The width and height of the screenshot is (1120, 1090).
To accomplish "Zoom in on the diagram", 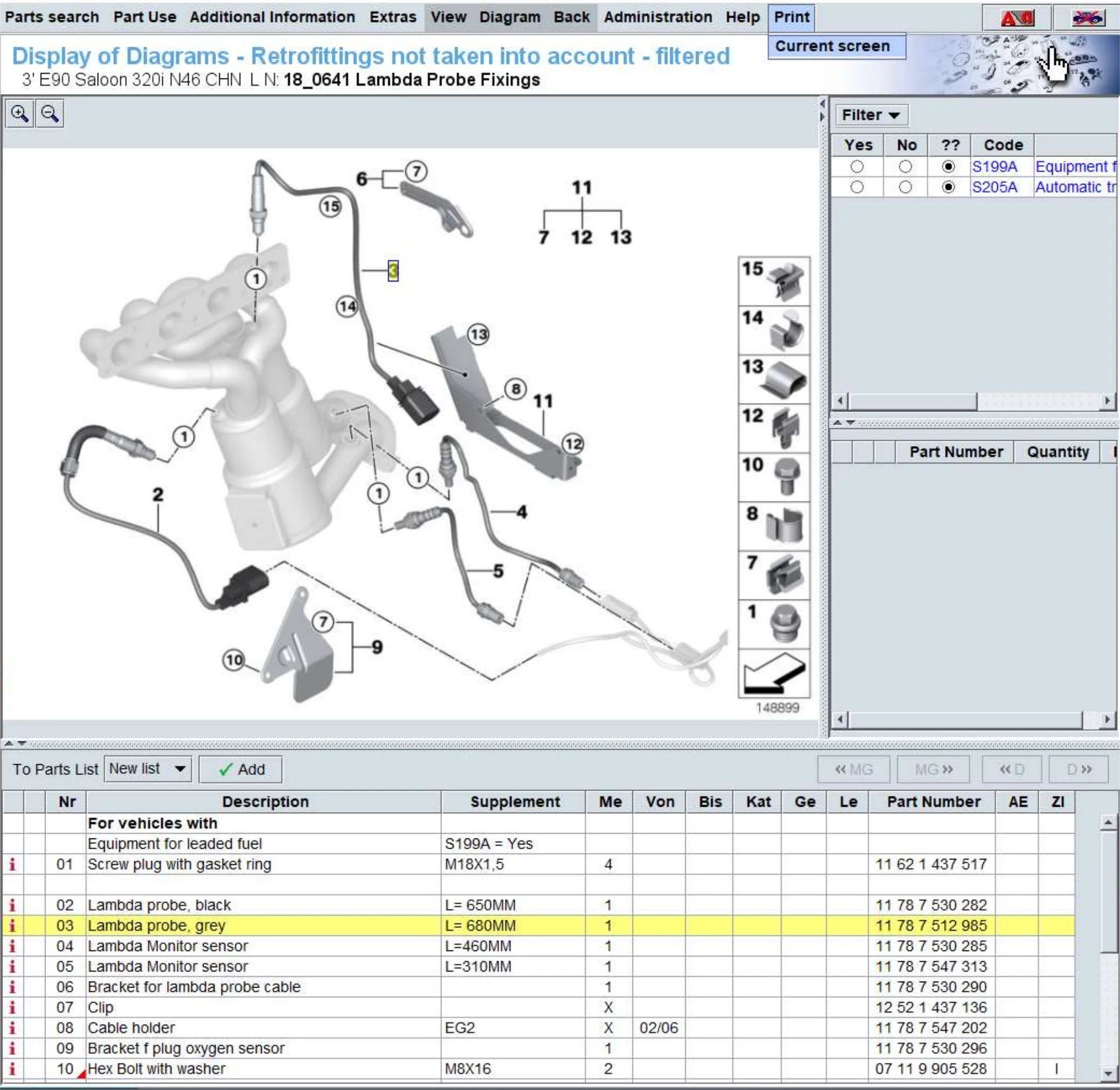I will point(19,114).
